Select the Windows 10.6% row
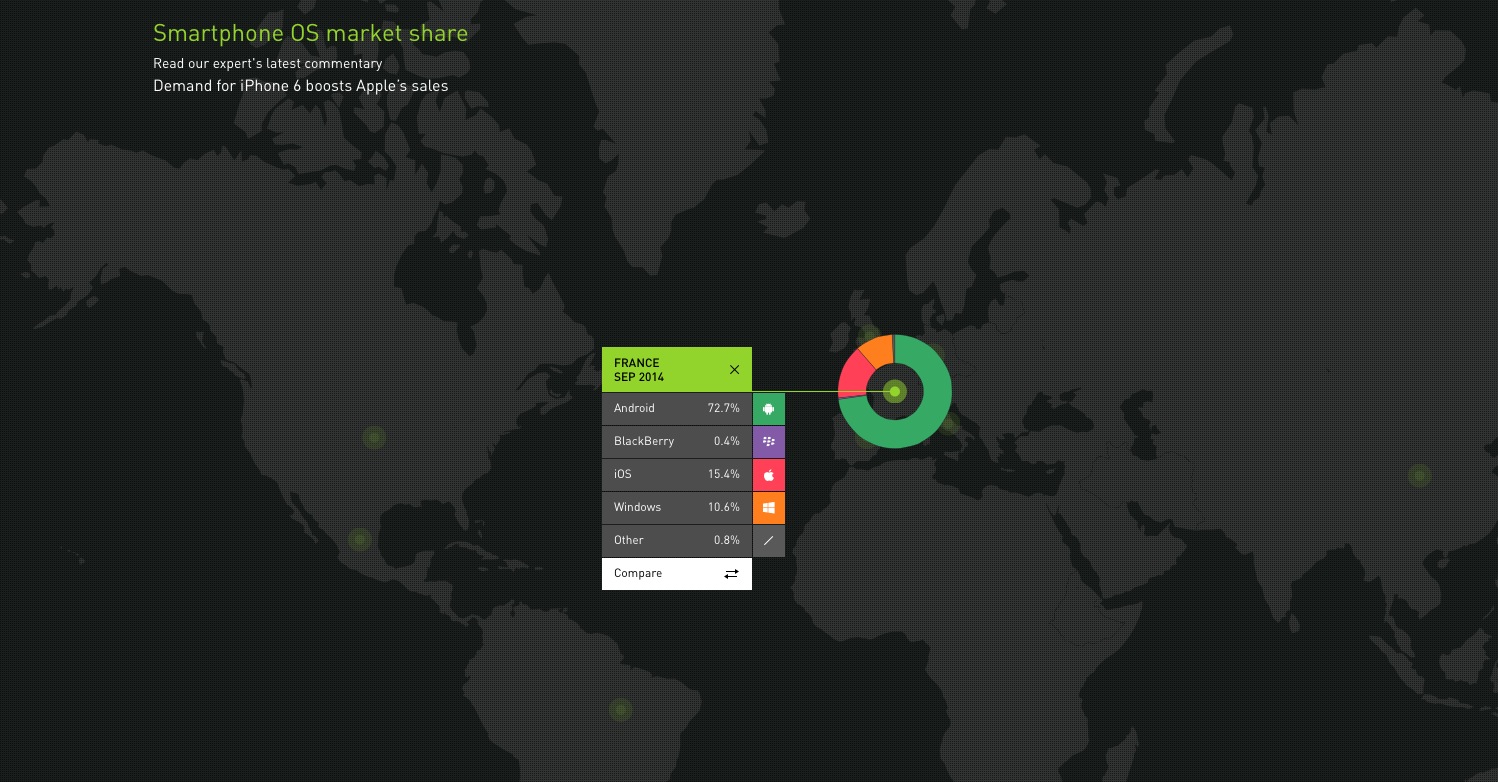The height and width of the screenshot is (782, 1498). [x=677, y=508]
